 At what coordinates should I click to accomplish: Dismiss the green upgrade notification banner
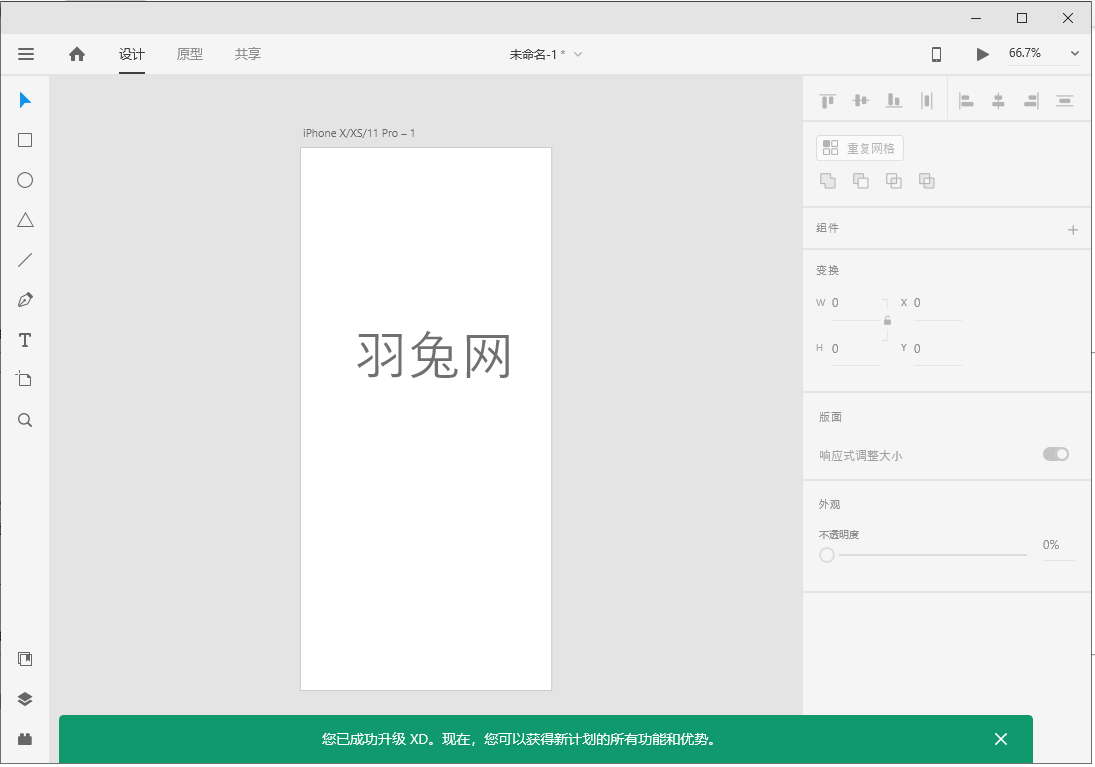pos(1001,739)
